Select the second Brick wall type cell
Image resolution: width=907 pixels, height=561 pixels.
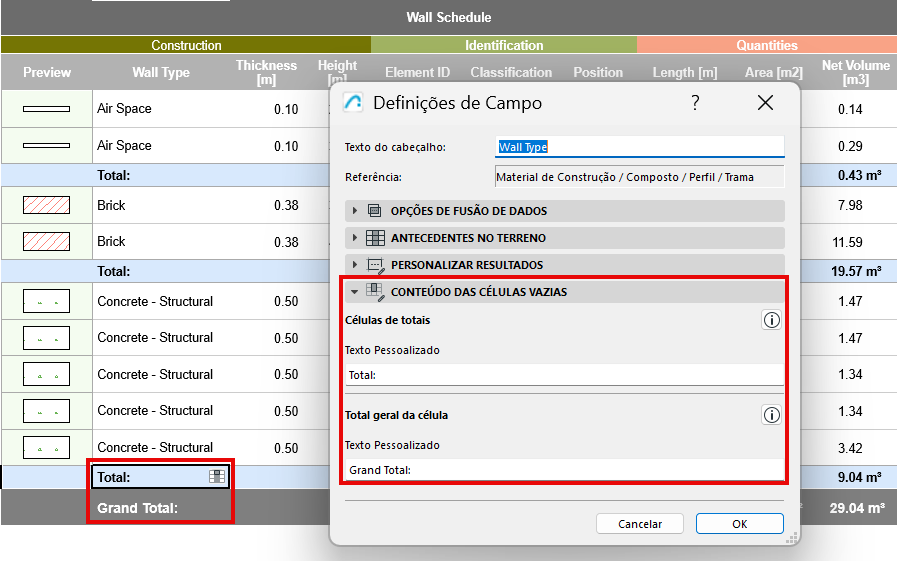pyautogui.click(x=111, y=241)
